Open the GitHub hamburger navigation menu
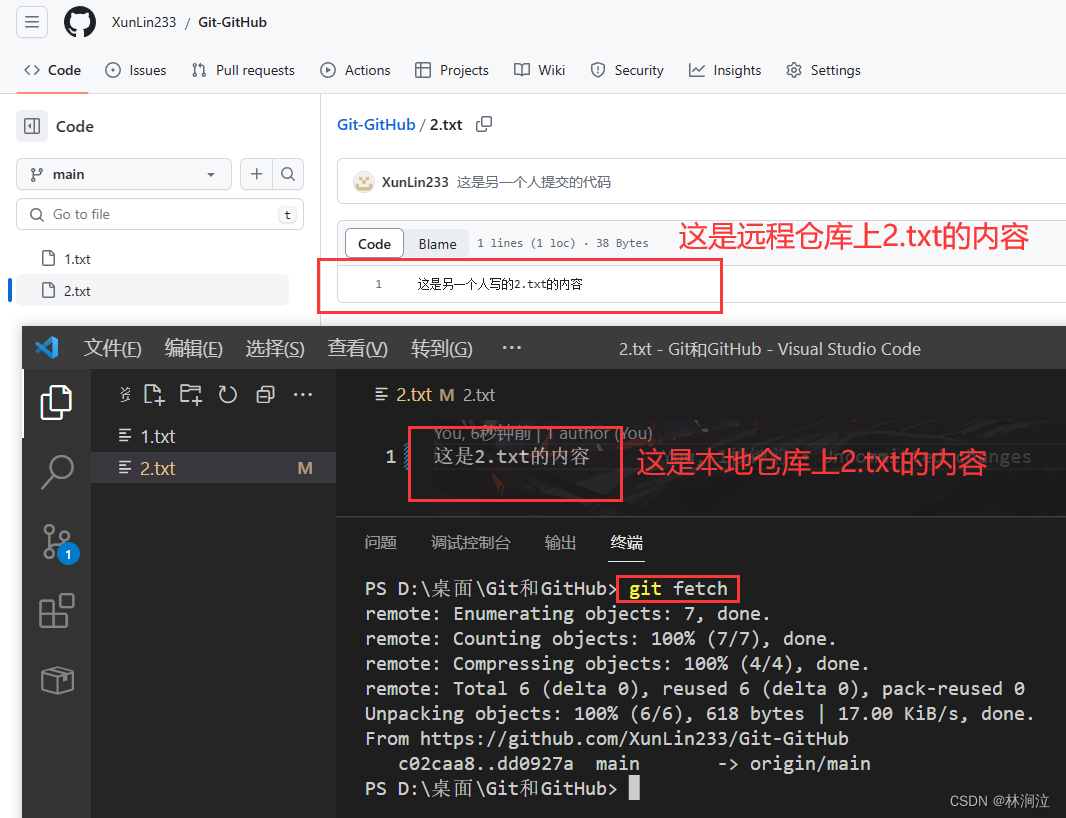The height and width of the screenshot is (818, 1066). (x=32, y=22)
